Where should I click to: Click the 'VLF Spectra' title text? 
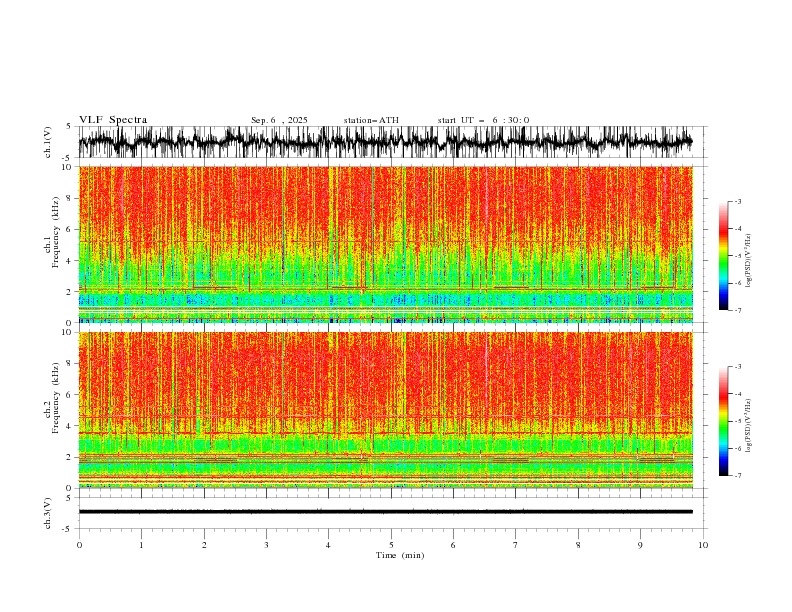click(x=113, y=120)
